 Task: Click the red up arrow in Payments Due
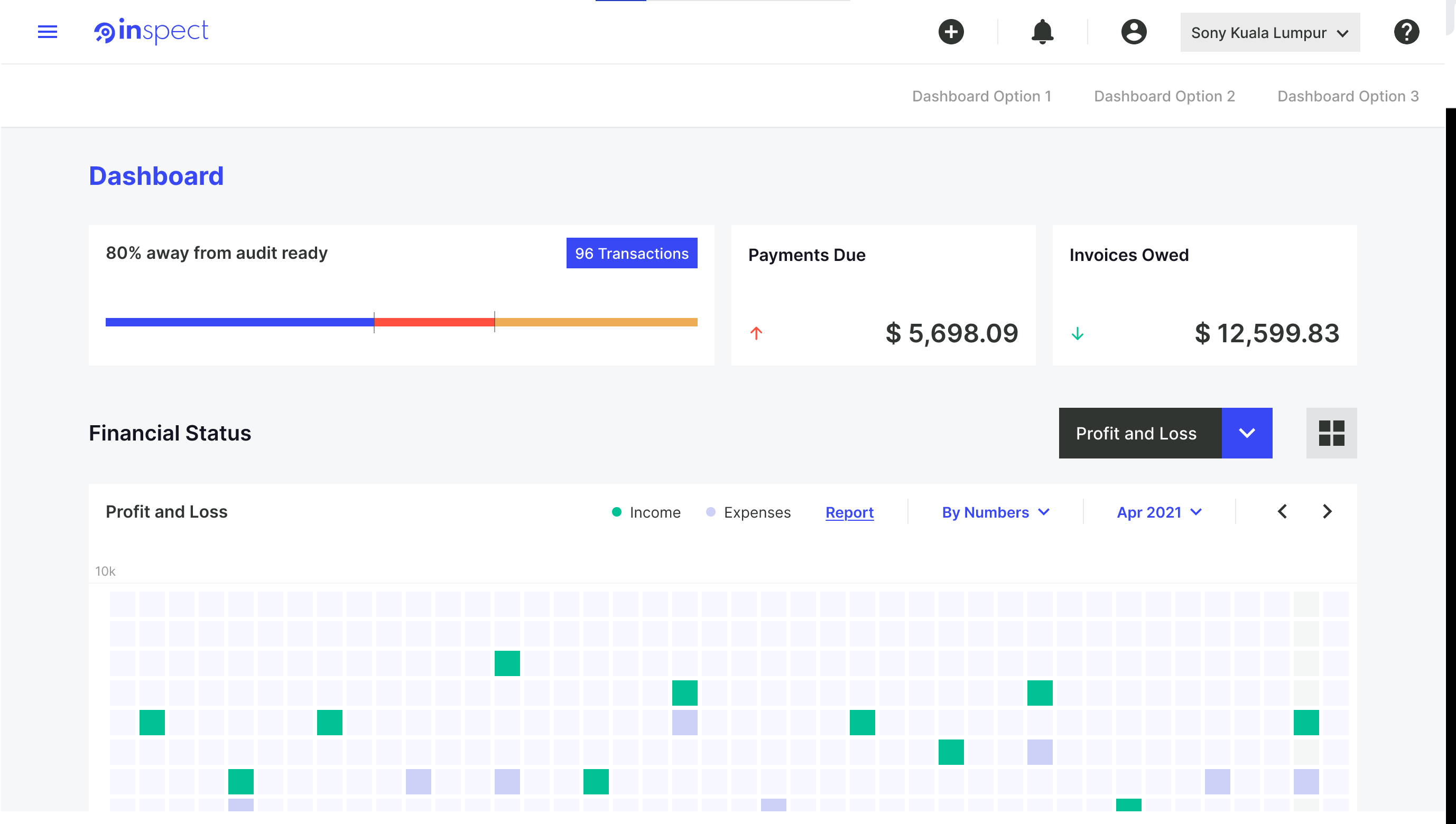pyautogui.click(x=756, y=333)
